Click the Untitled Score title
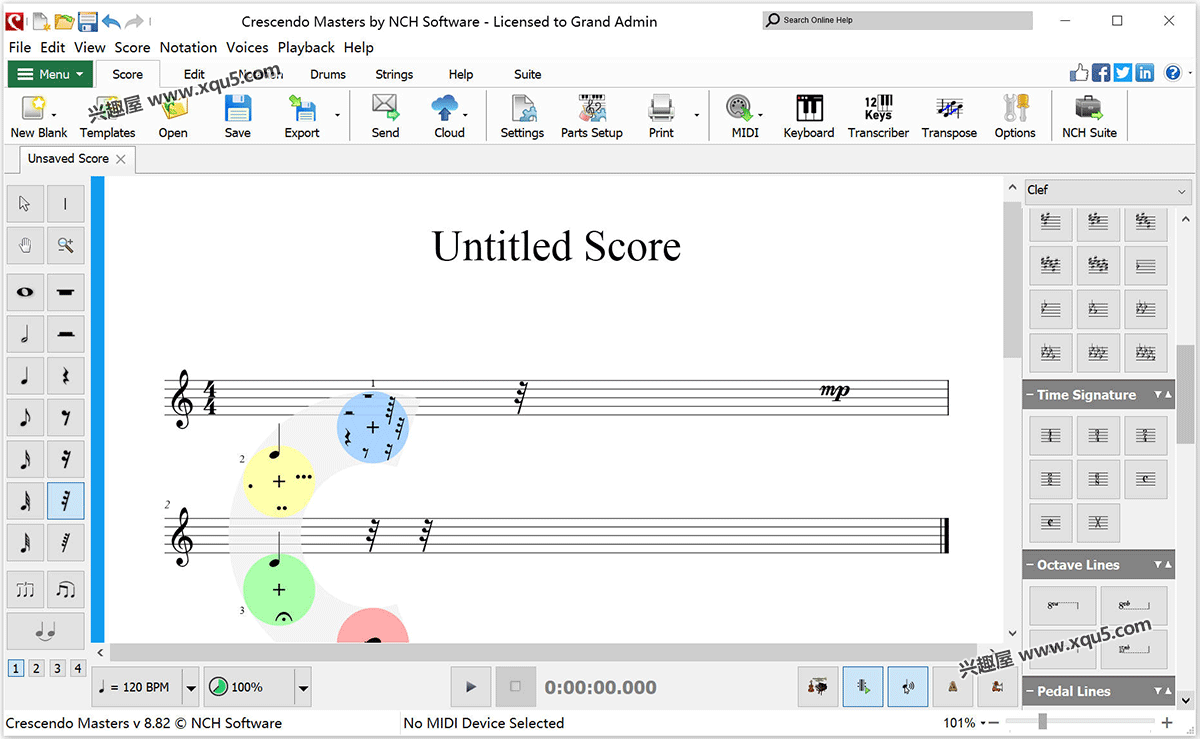This screenshot has height=739, width=1200. [556, 246]
